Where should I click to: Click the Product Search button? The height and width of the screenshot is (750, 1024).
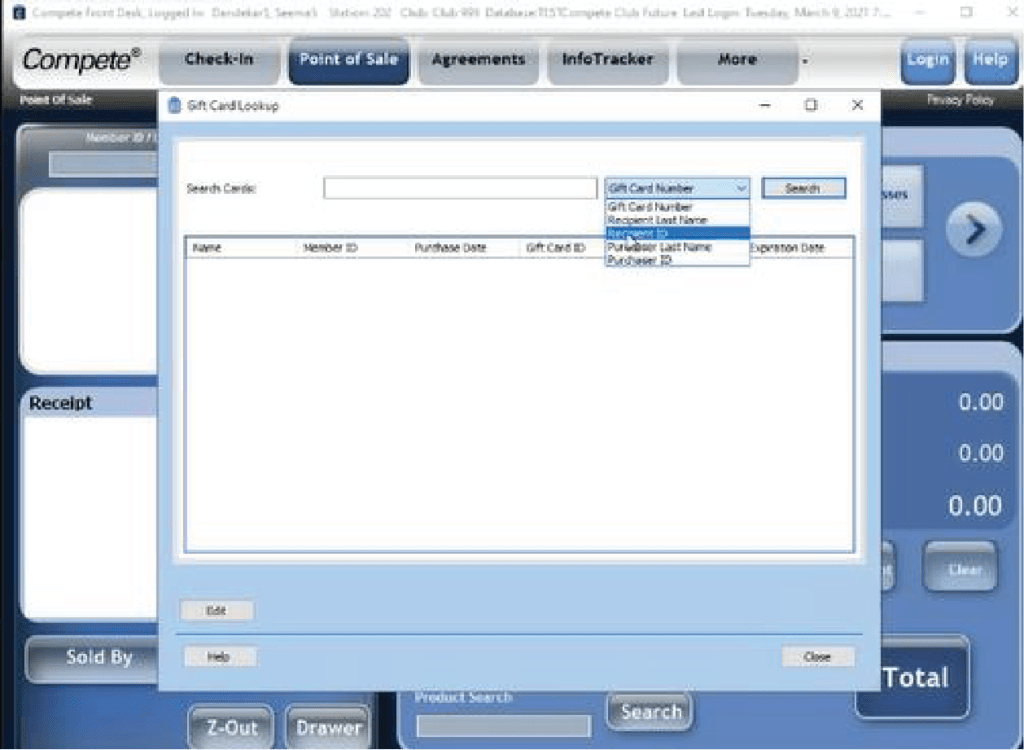click(650, 712)
